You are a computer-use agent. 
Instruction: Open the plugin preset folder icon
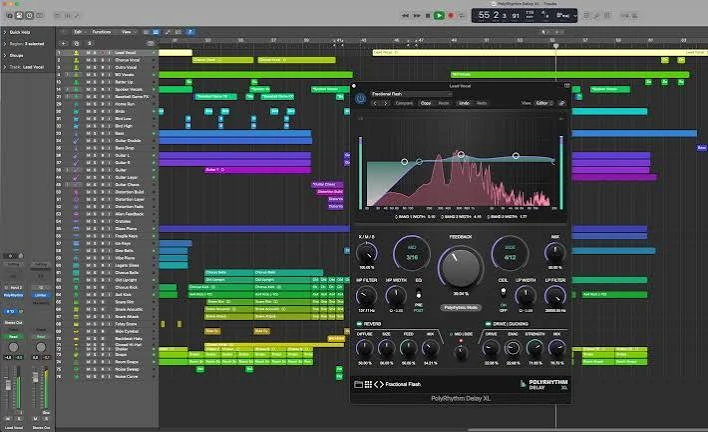point(359,384)
